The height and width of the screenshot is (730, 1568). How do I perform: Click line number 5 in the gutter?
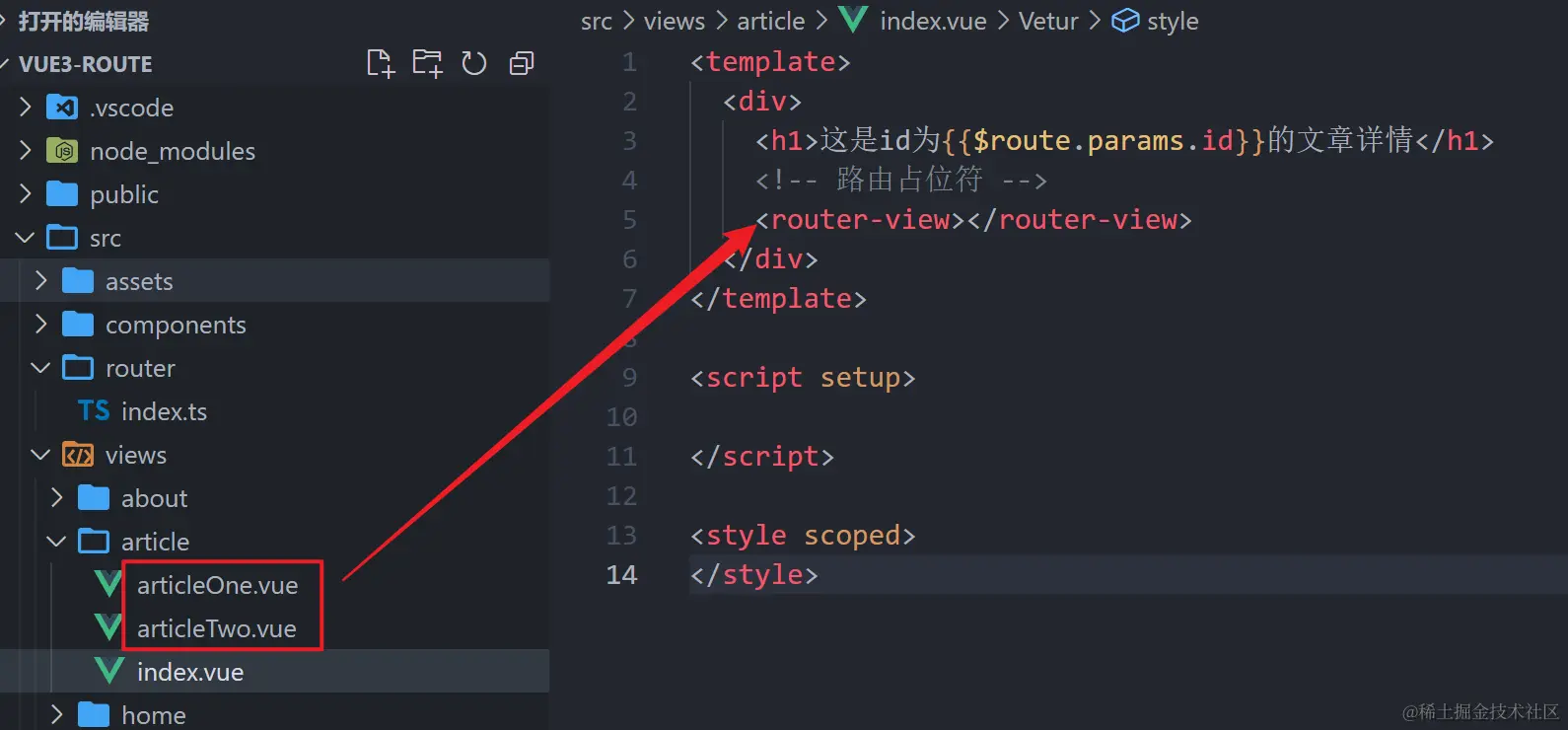coord(629,219)
